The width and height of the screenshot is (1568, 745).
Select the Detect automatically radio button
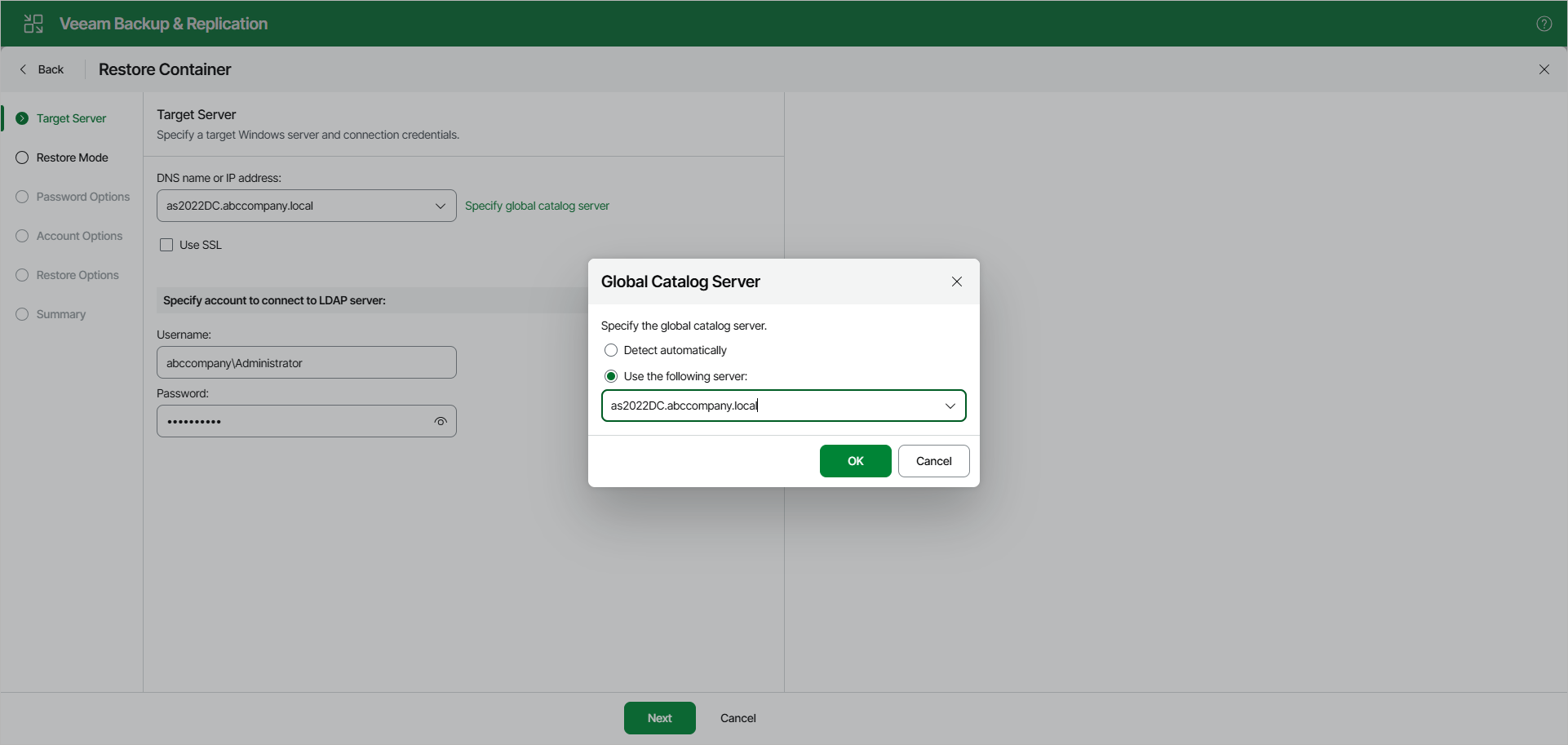pyautogui.click(x=611, y=350)
